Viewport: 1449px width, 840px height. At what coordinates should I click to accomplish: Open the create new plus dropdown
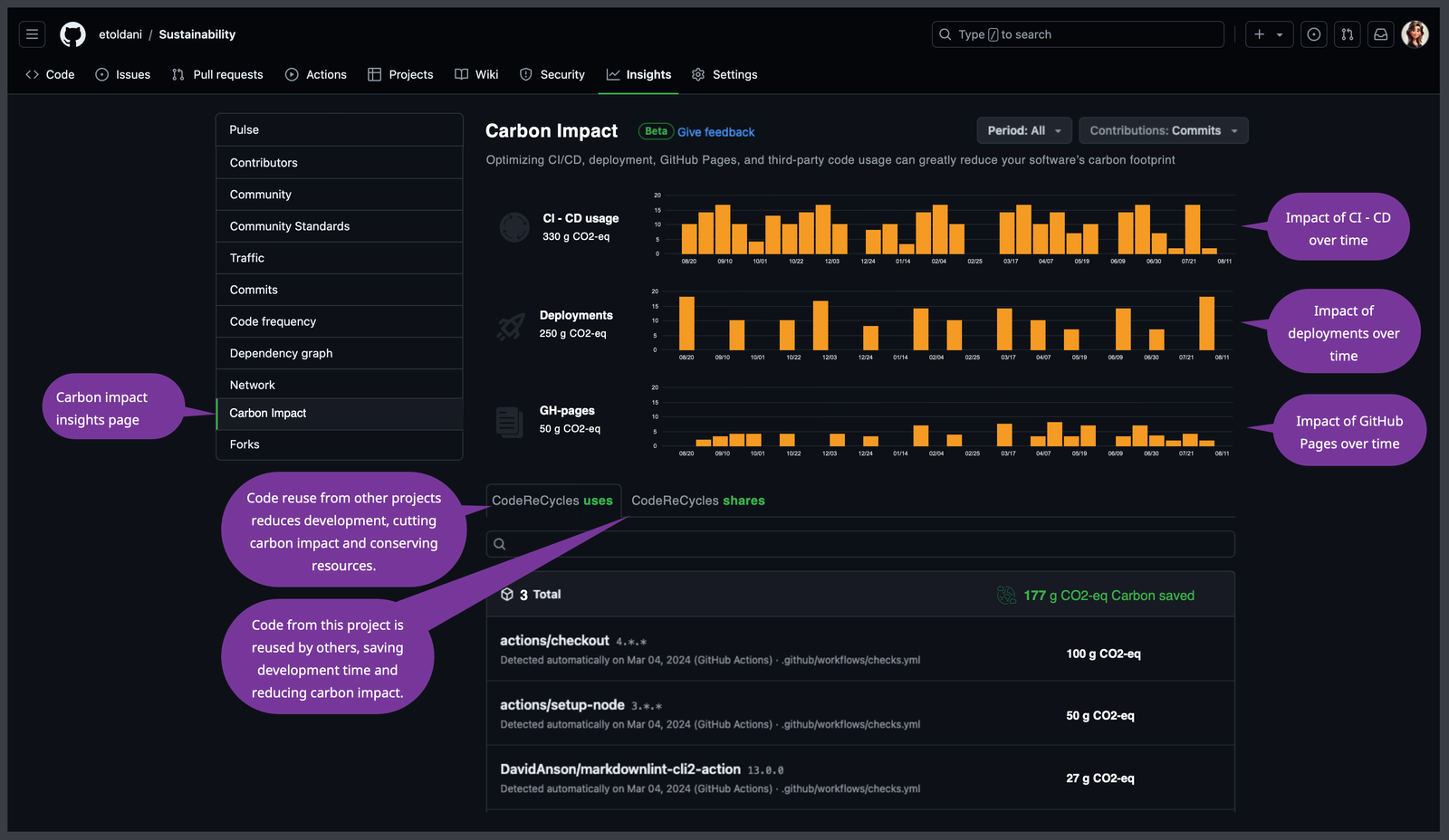pos(1268,34)
